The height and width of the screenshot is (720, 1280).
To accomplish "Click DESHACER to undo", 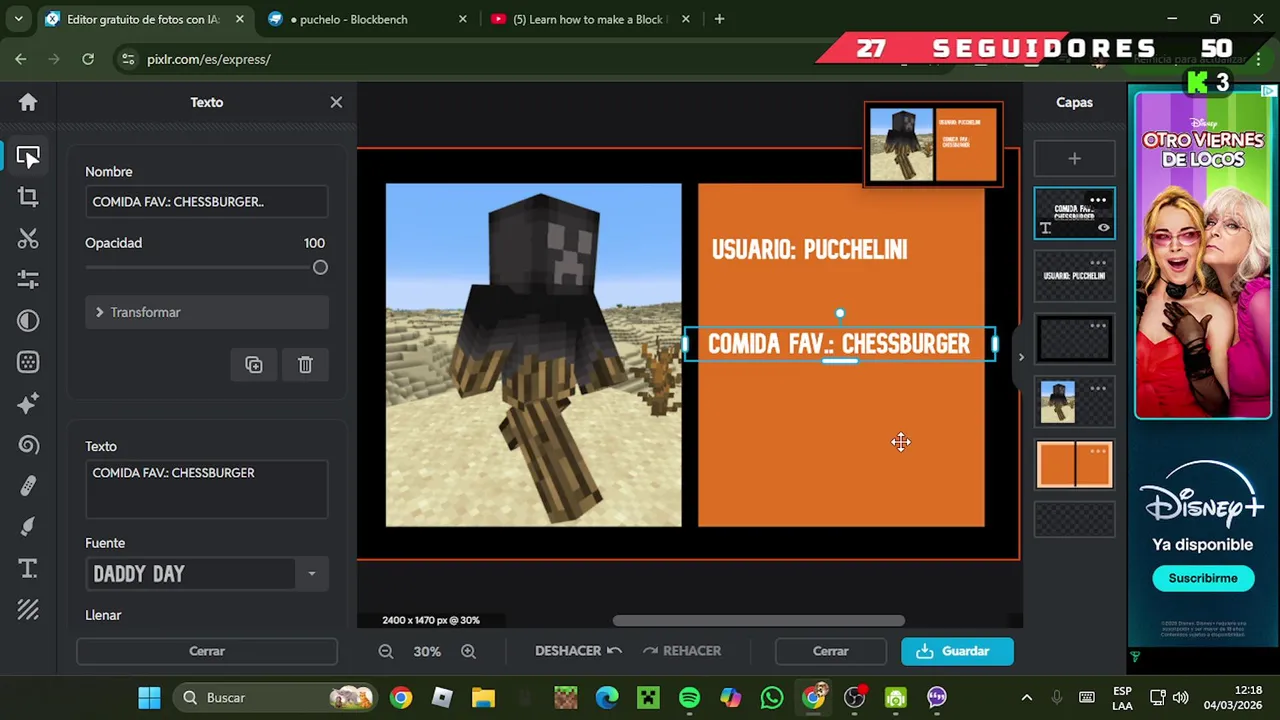I will click(x=578, y=651).
